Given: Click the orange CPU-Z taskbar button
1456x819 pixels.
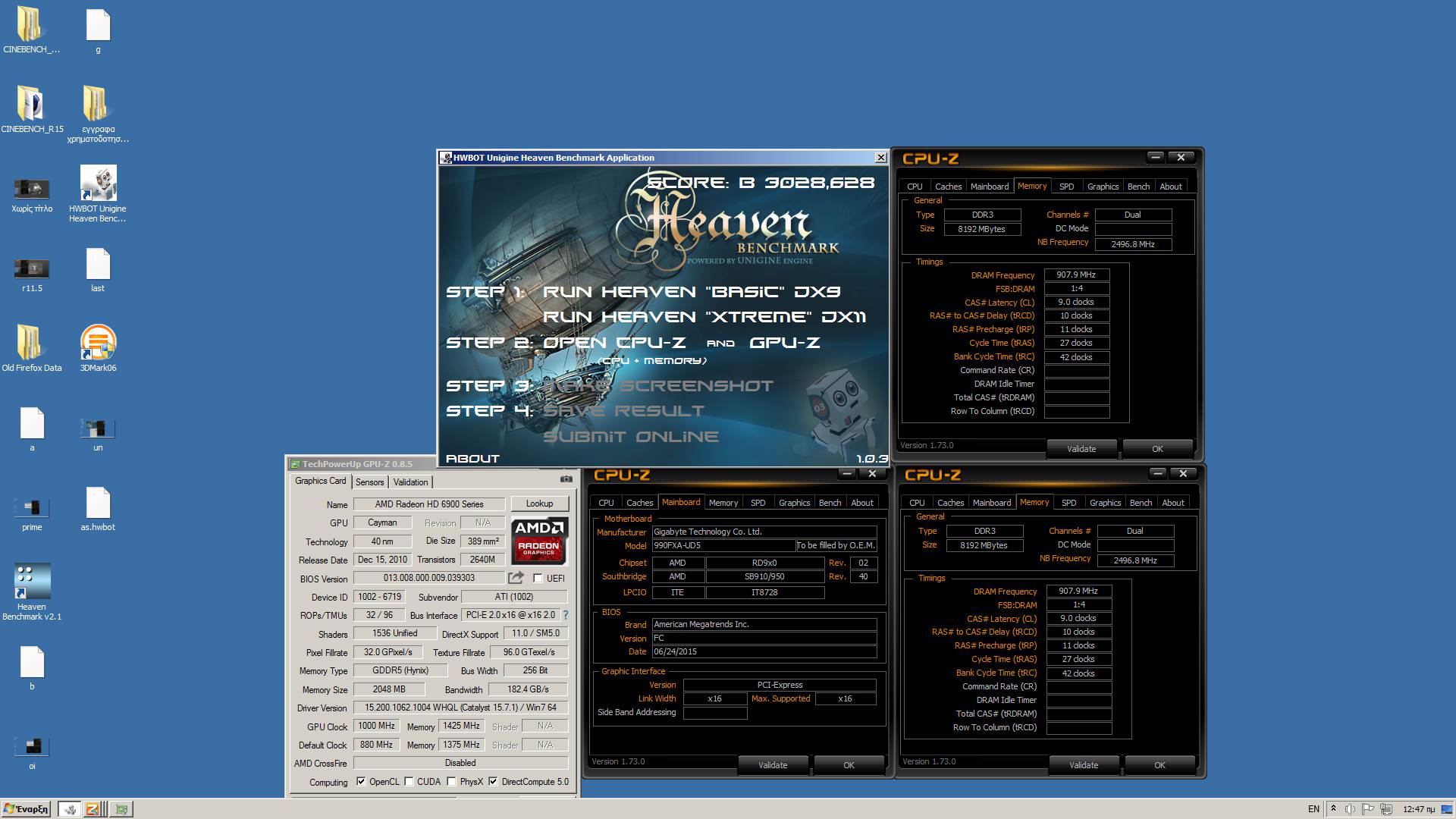Looking at the screenshot, I should click(93, 809).
